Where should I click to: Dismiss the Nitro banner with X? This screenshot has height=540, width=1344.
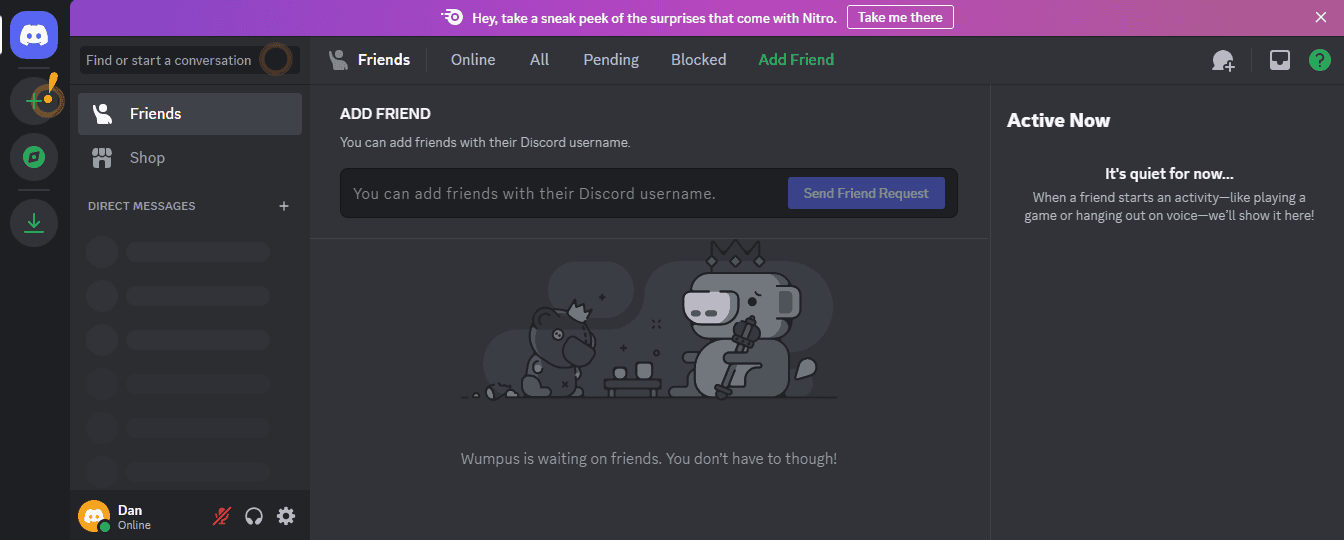[1321, 17]
